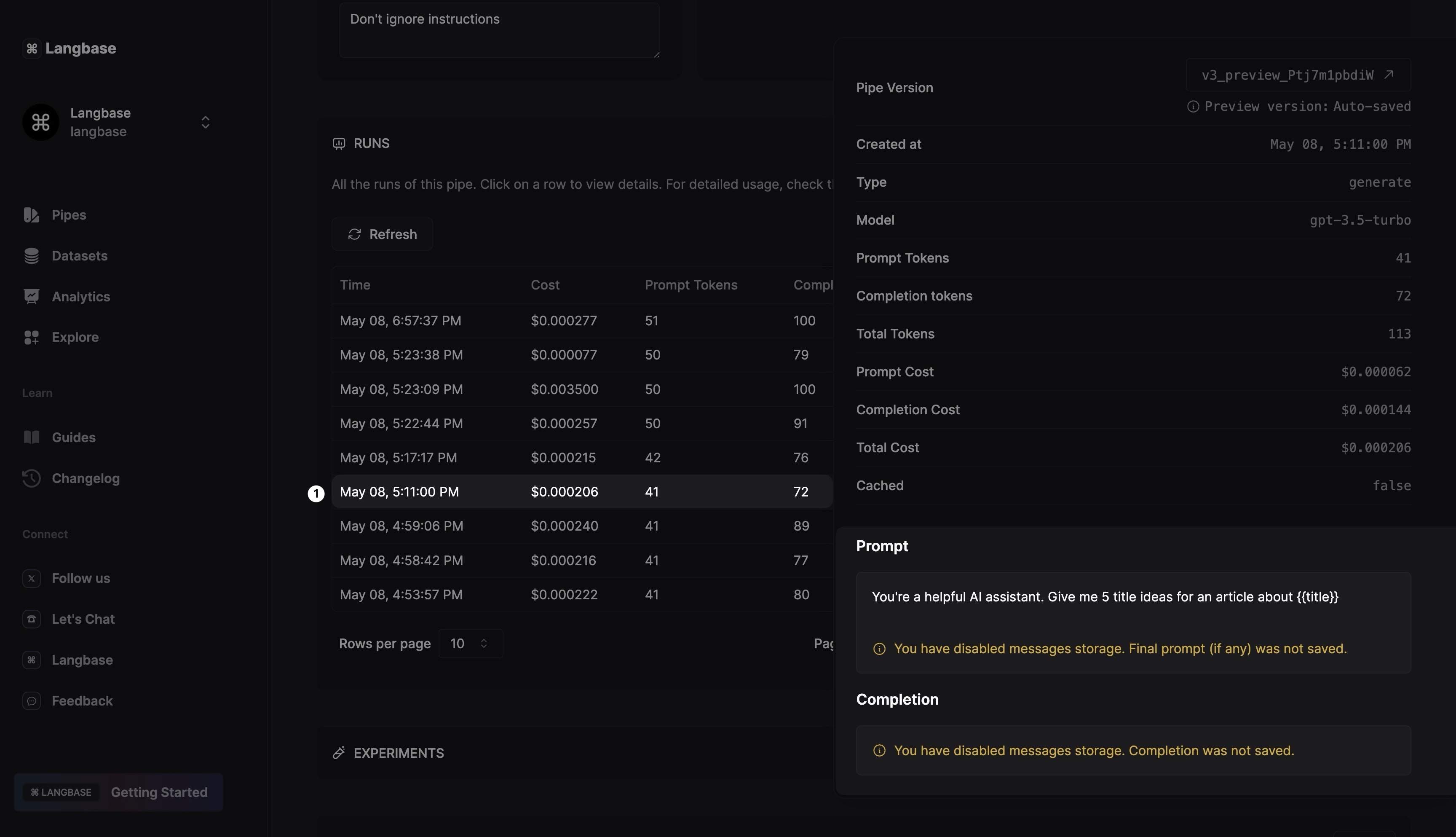1456x837 pixels.
Task: Click the Getting Started button
Action: [158, 792]
